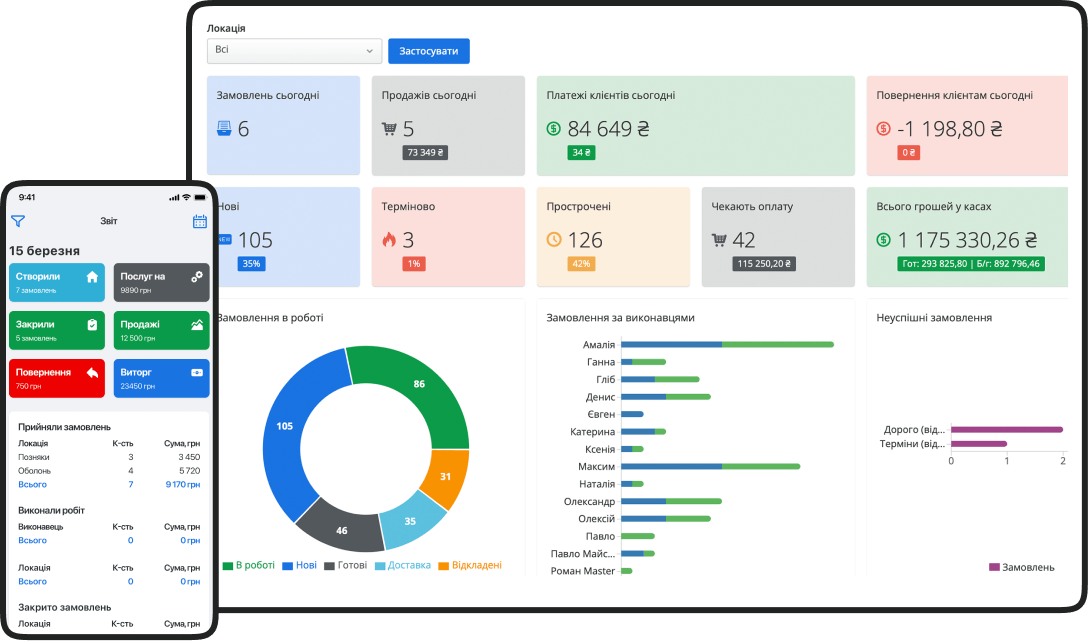Toggle the Відкладені legend entry

pos(470,566)
